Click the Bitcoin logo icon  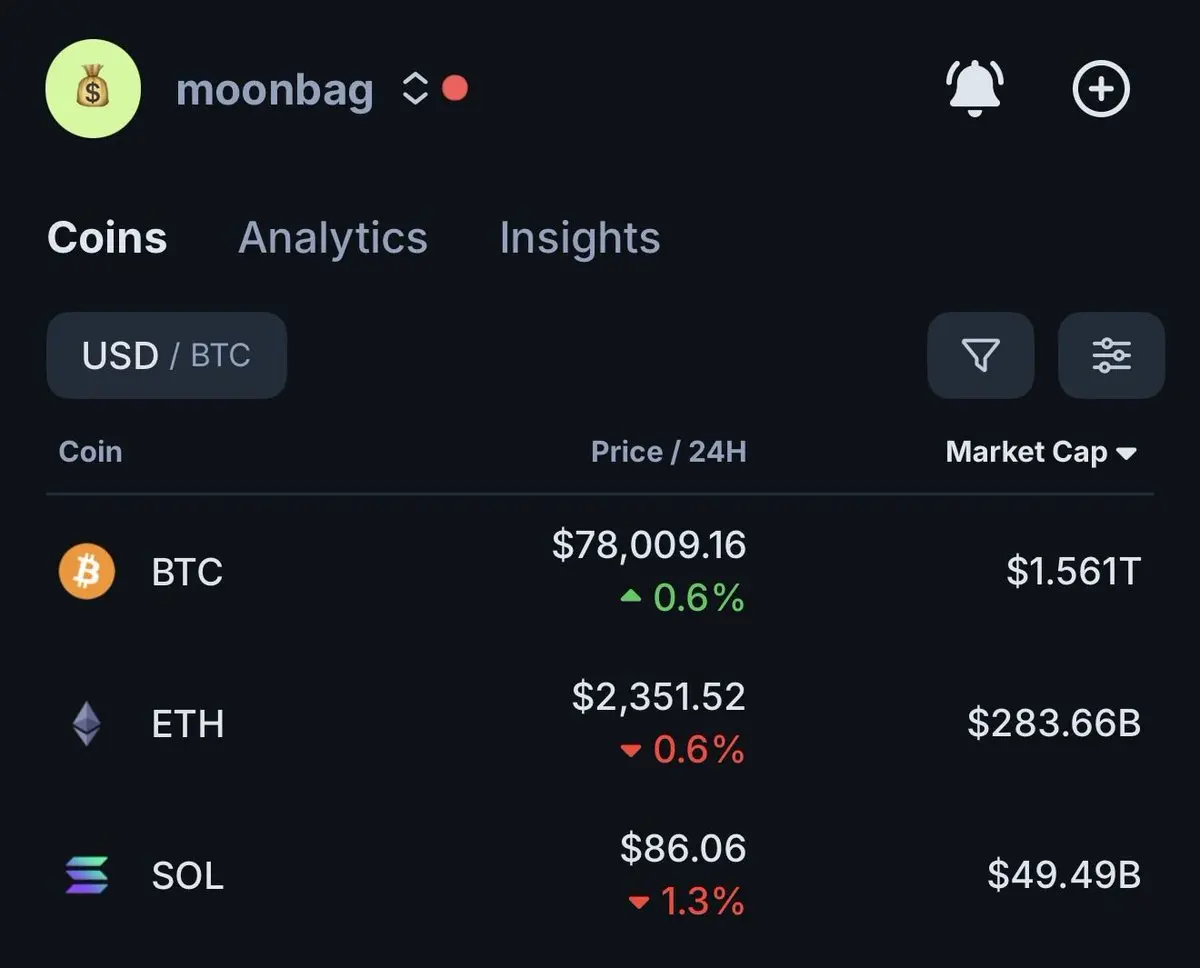[87, 572]
